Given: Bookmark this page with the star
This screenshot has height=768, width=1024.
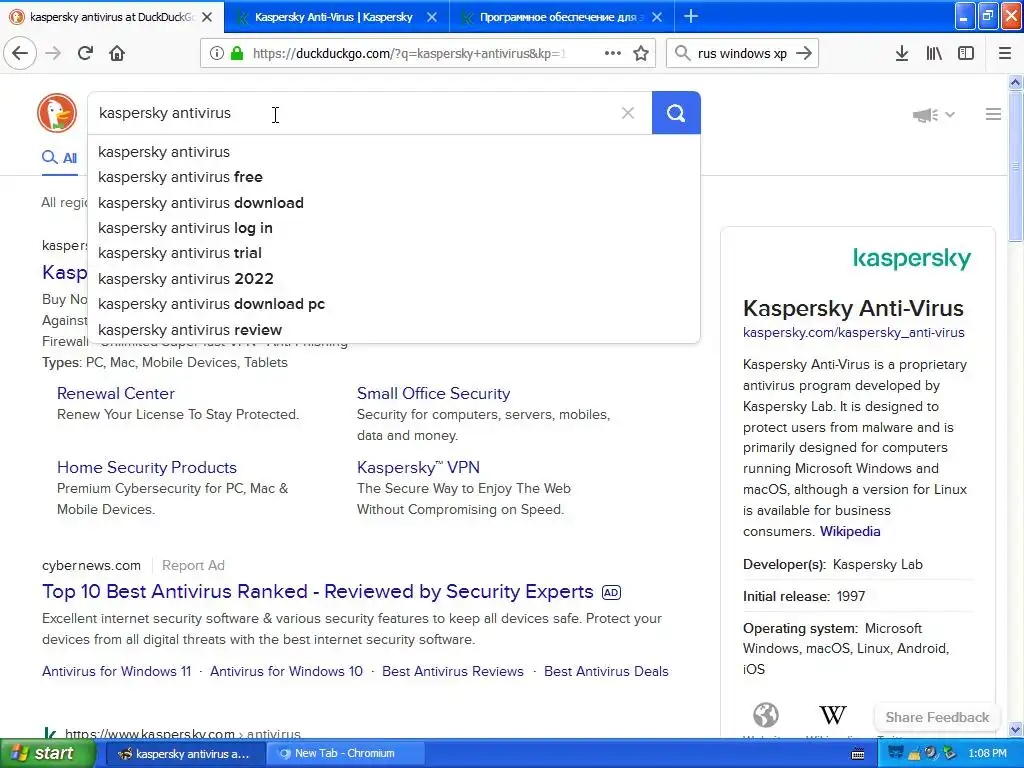Looking at the screenshot, I should (x=641, y=53).
